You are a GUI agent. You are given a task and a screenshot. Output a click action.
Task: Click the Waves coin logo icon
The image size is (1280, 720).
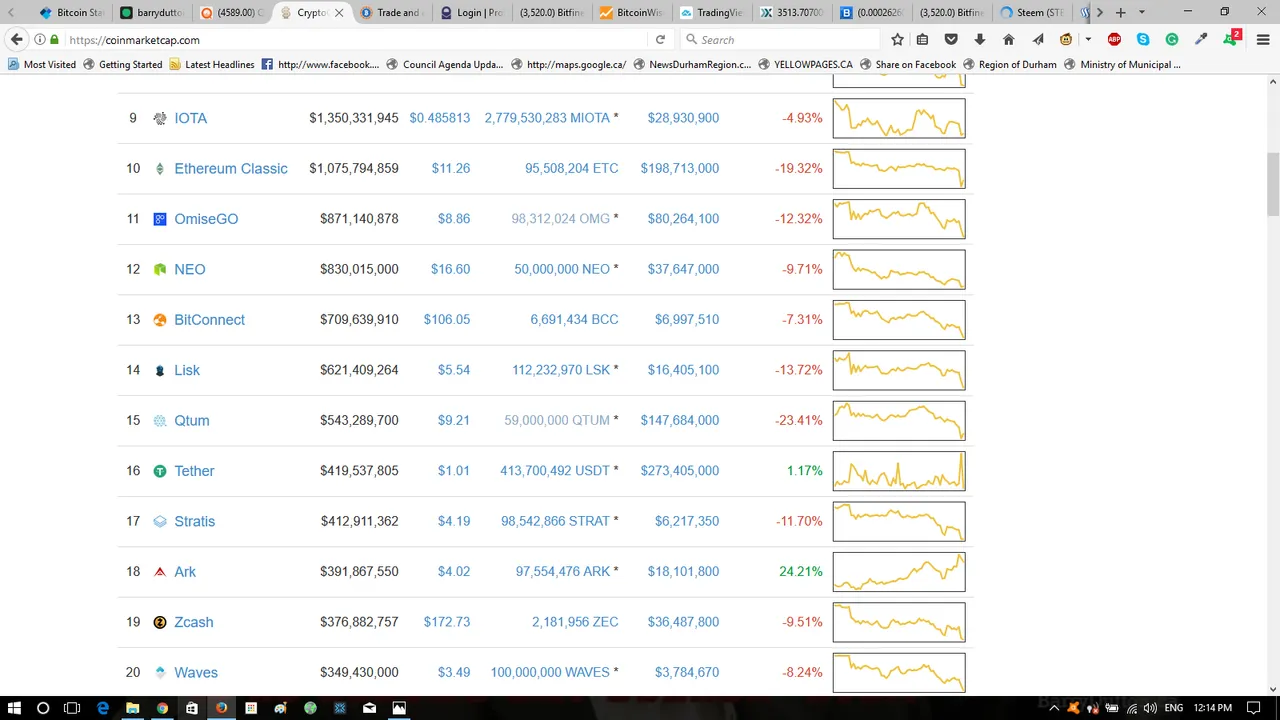(x=159, y=673)
